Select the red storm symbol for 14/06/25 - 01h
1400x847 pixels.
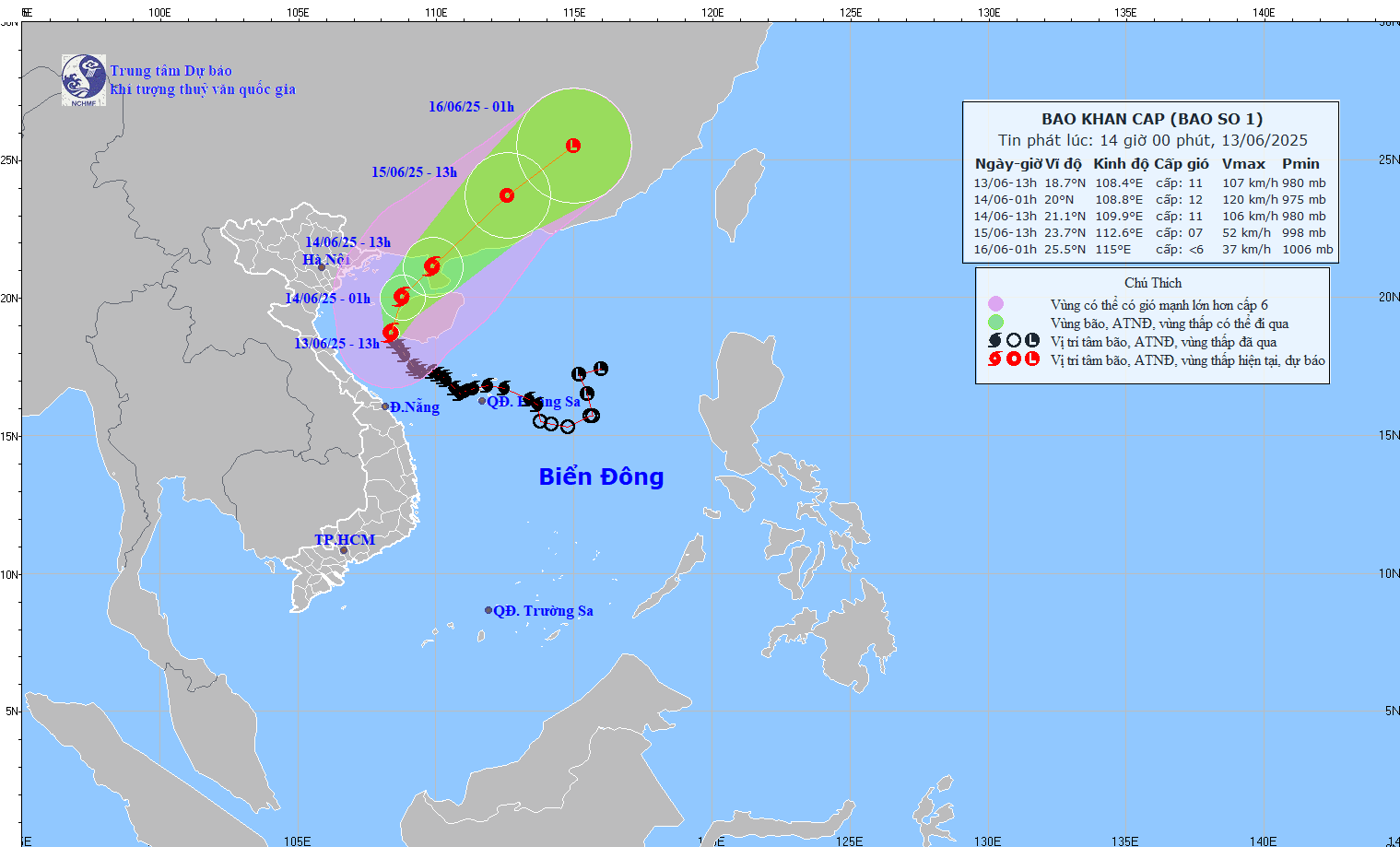401,297
